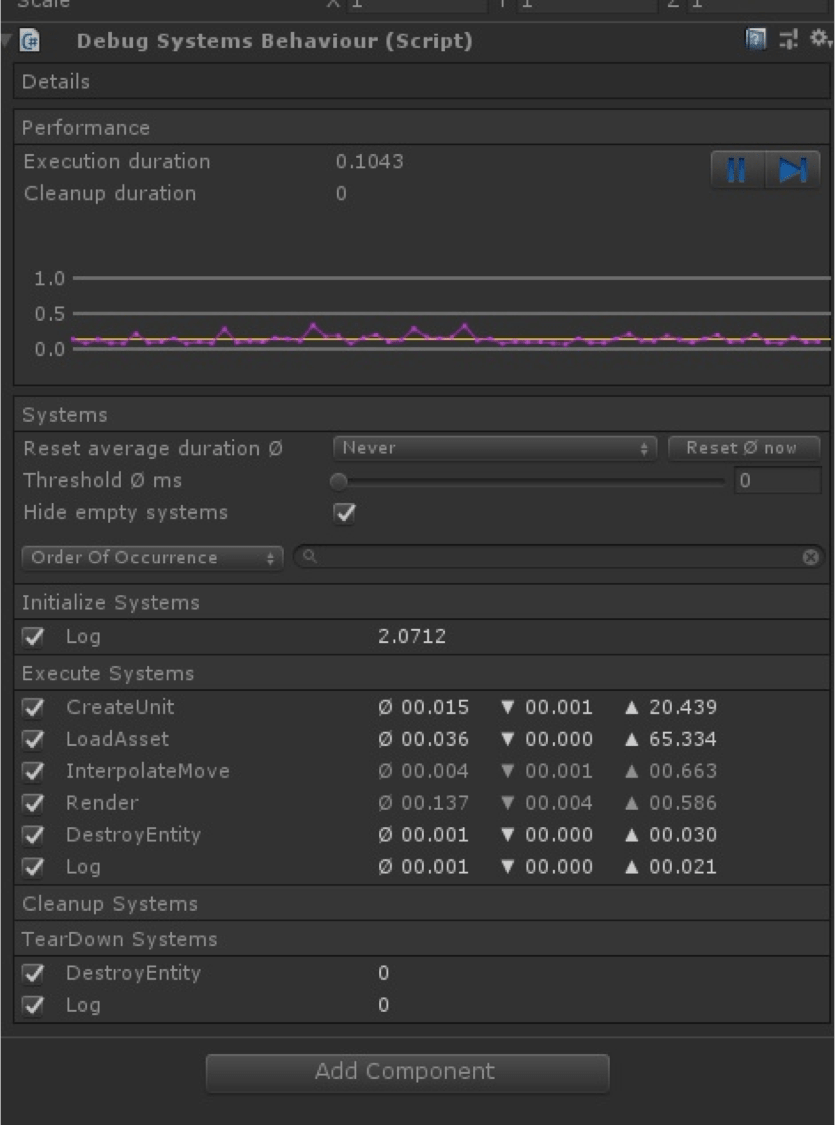Open the component settings gear menu
The image size is (835, 1125).
pyautogui.click(x=819, y=40)
